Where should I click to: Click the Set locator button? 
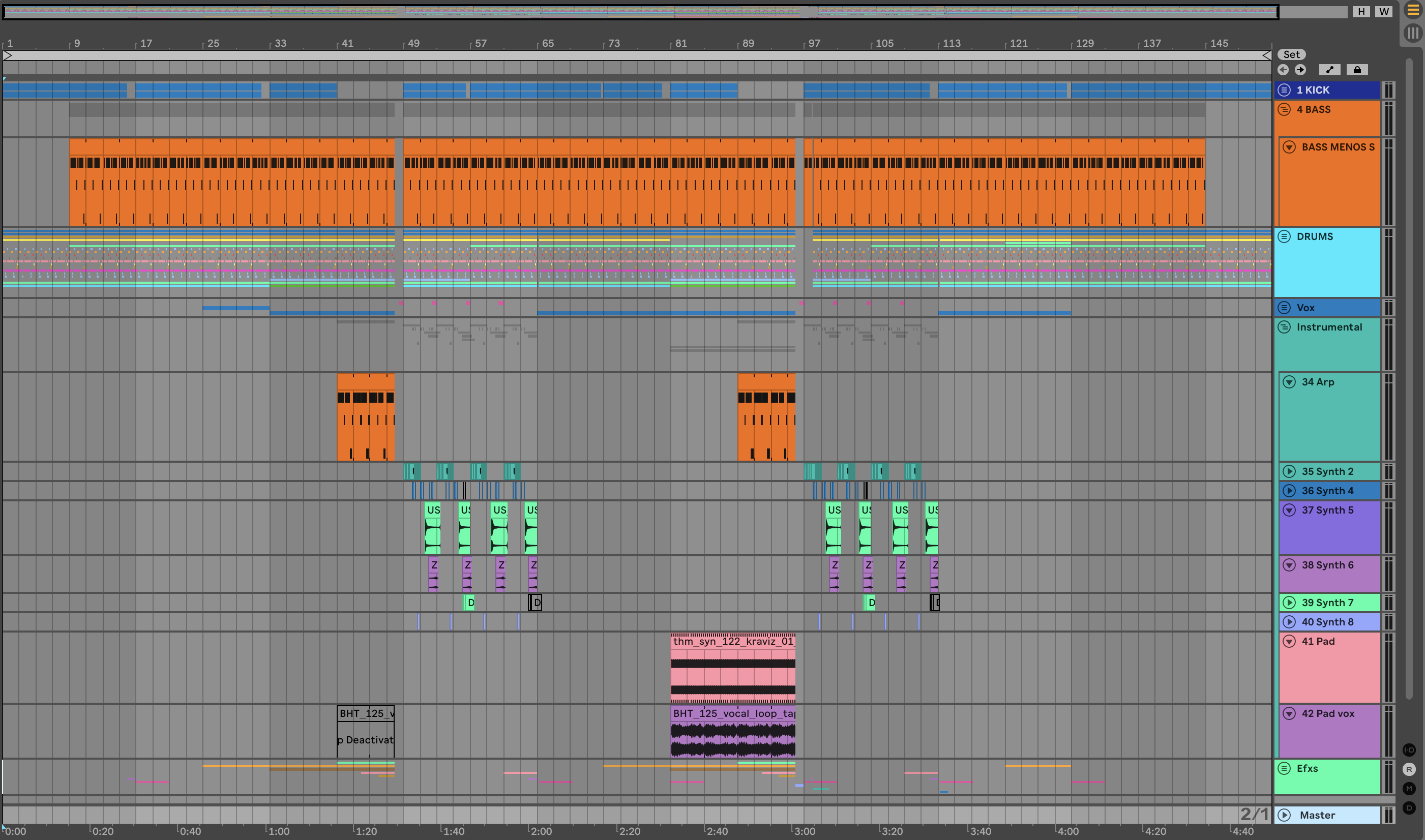1291,54
